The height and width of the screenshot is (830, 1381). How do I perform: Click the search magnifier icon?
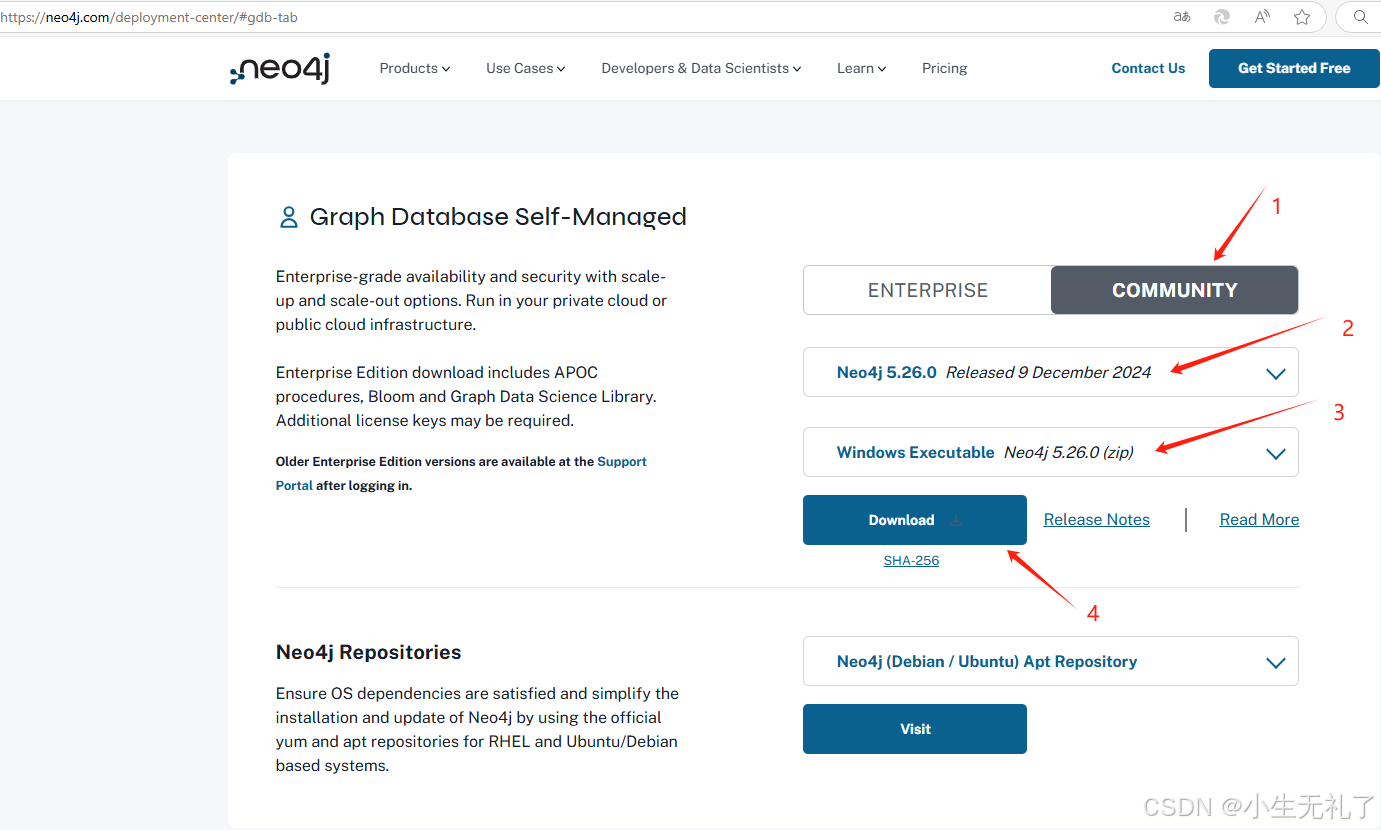click(x=1360, y=17)
